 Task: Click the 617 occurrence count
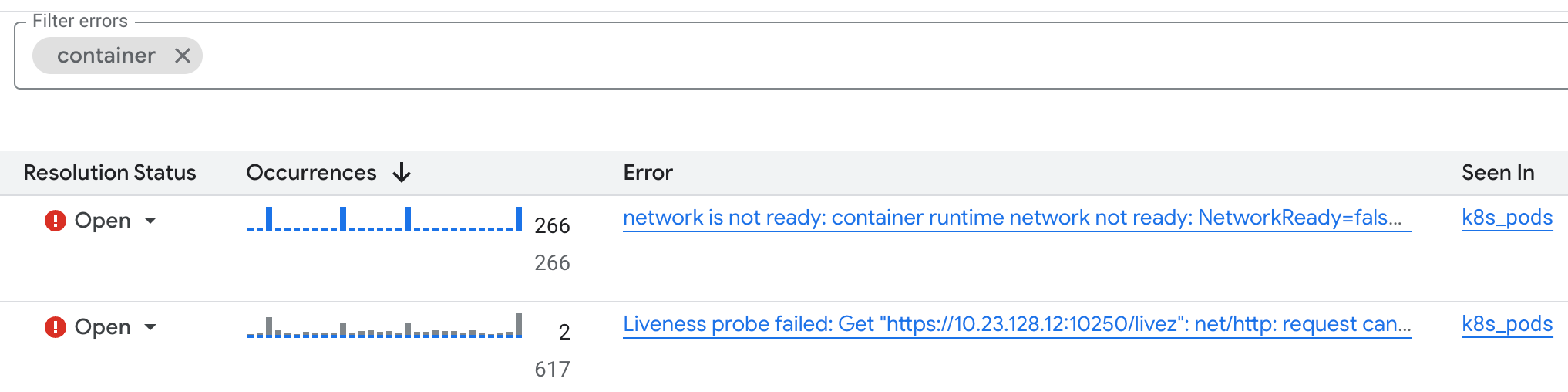pyautogui.click(x=552, y=370)
